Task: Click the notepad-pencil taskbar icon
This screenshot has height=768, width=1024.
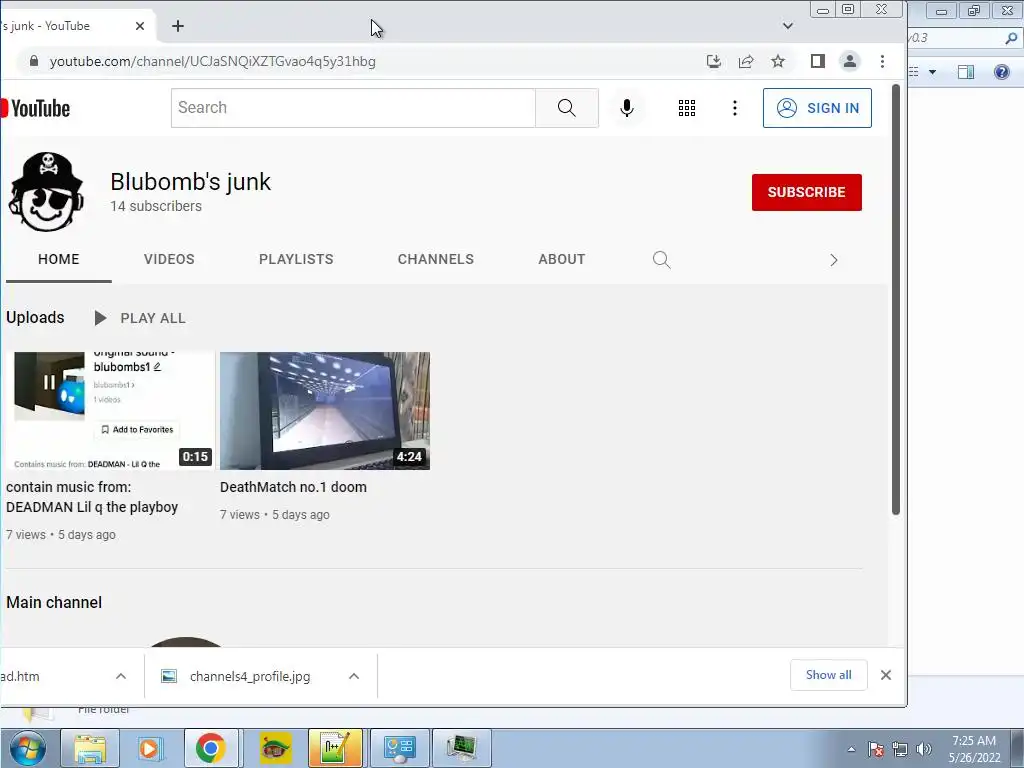Action: click(335, 748)
